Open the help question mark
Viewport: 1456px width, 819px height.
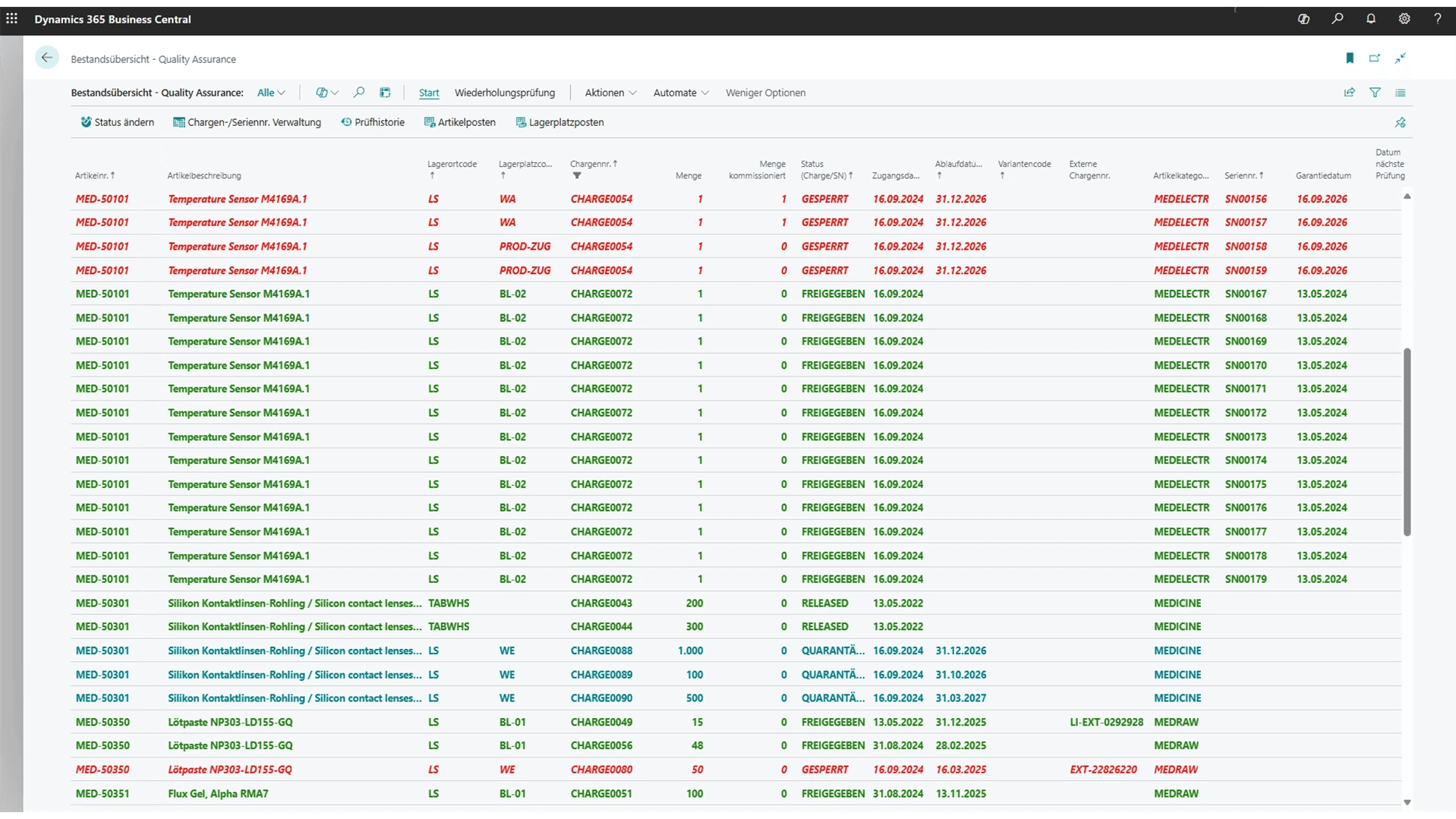(1437, 19)
